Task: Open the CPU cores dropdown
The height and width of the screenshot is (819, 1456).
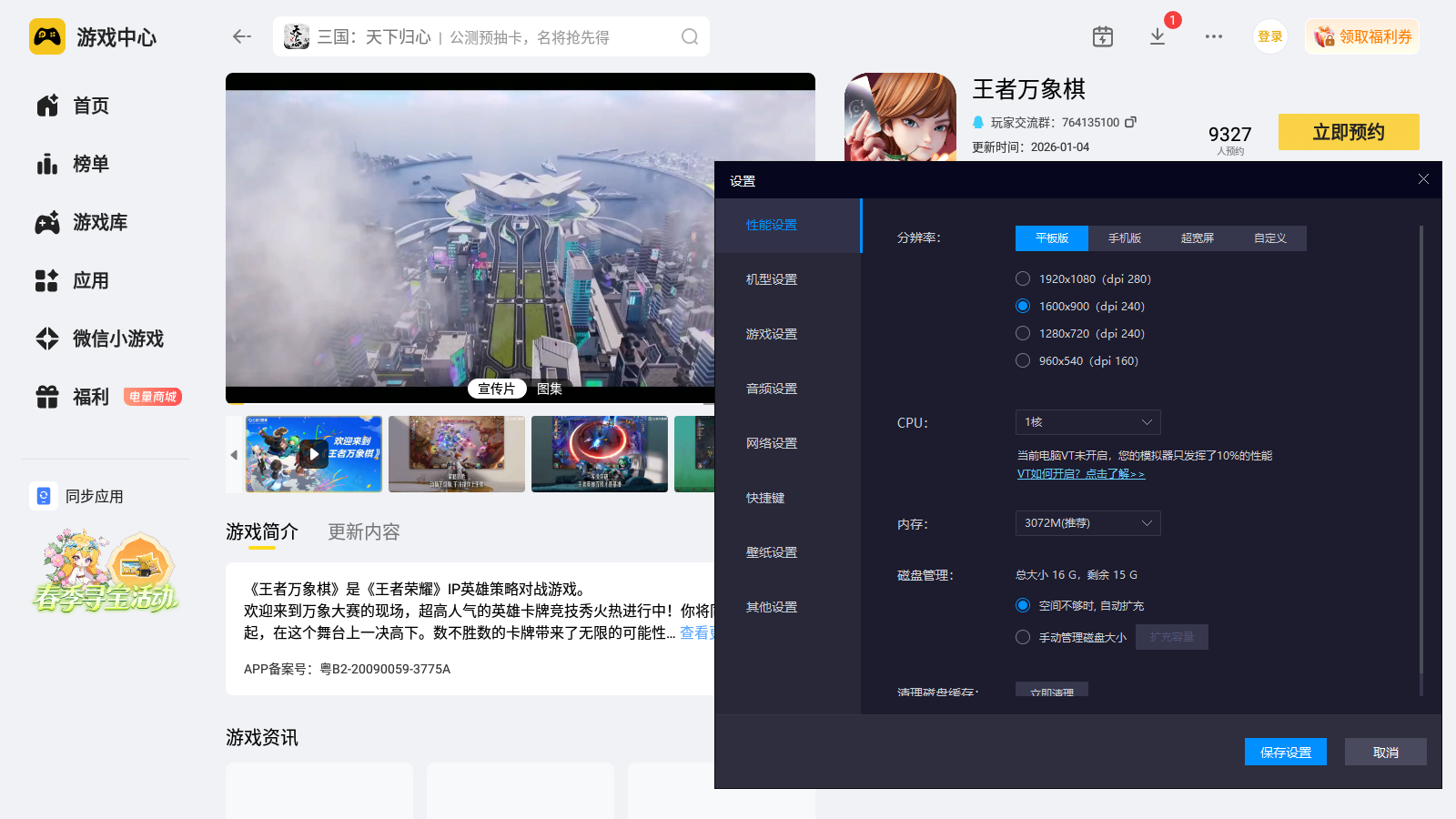Action: tap(1088, 422)
